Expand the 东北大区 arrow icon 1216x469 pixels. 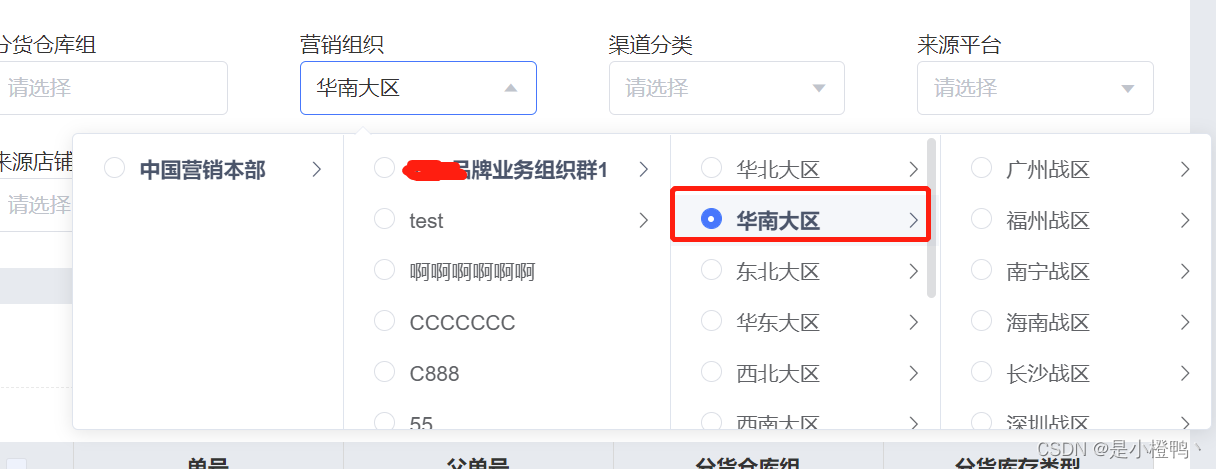913,271
